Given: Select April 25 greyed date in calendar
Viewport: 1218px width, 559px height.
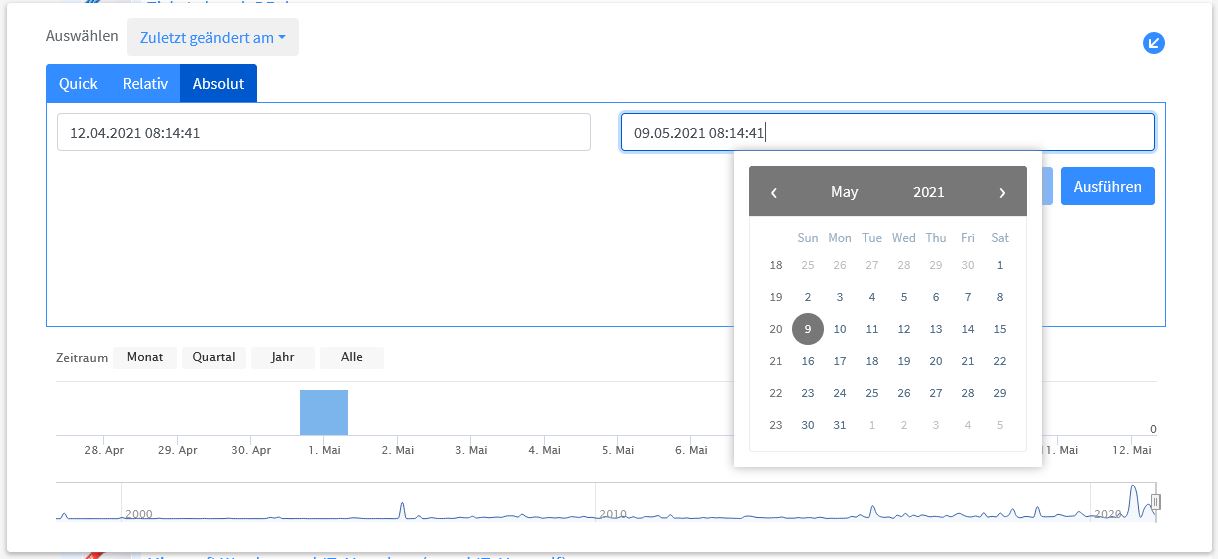Looking at the screenshot, I should point(808,265).
